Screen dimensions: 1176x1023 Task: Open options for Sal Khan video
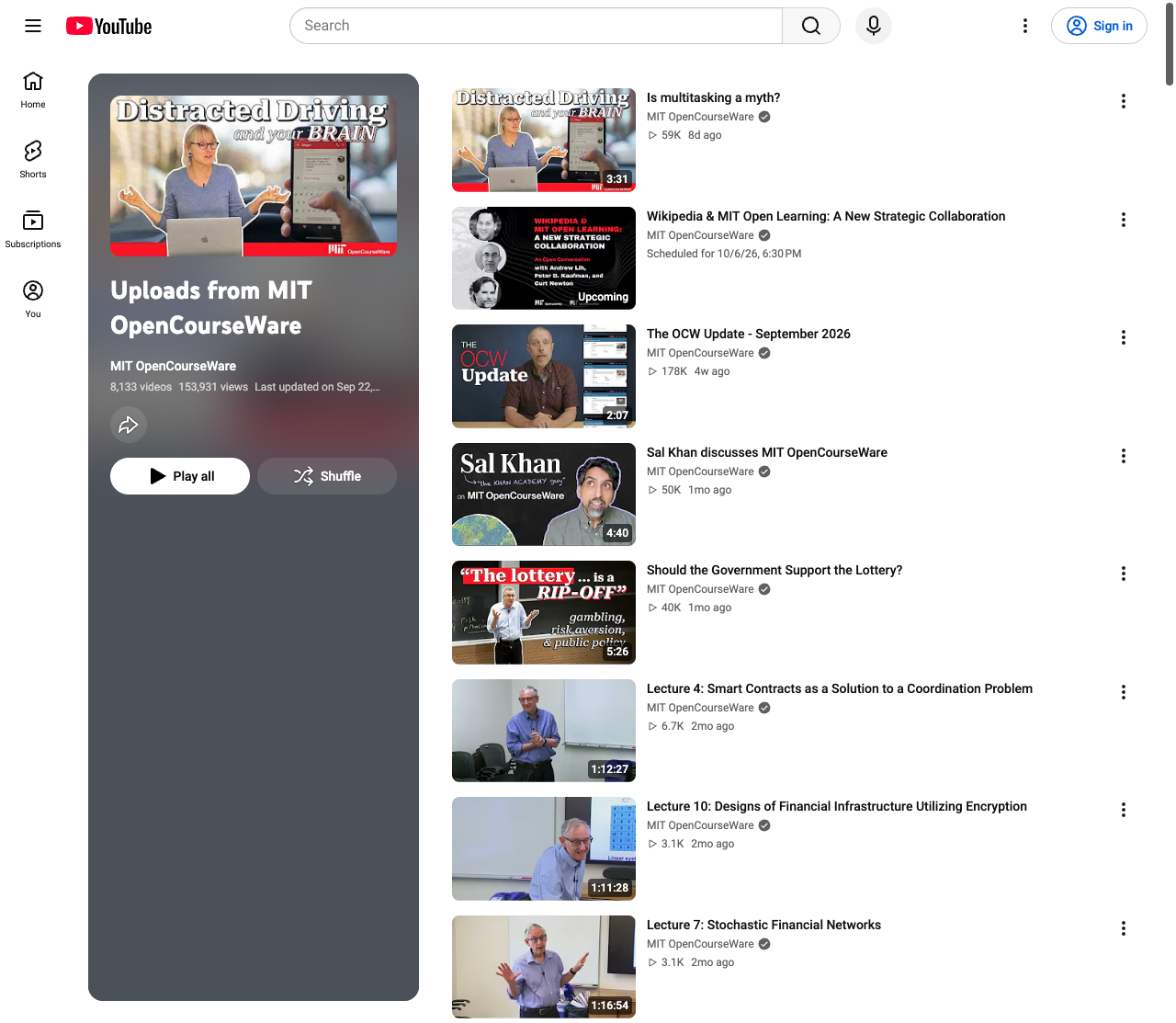tap(1124, 456)
